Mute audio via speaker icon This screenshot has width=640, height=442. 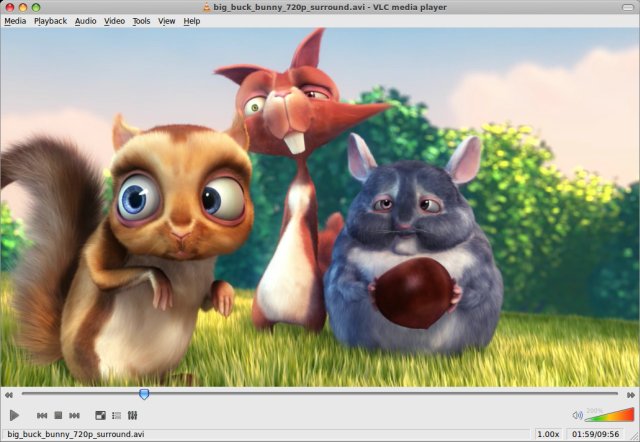[x=577, y=415]
